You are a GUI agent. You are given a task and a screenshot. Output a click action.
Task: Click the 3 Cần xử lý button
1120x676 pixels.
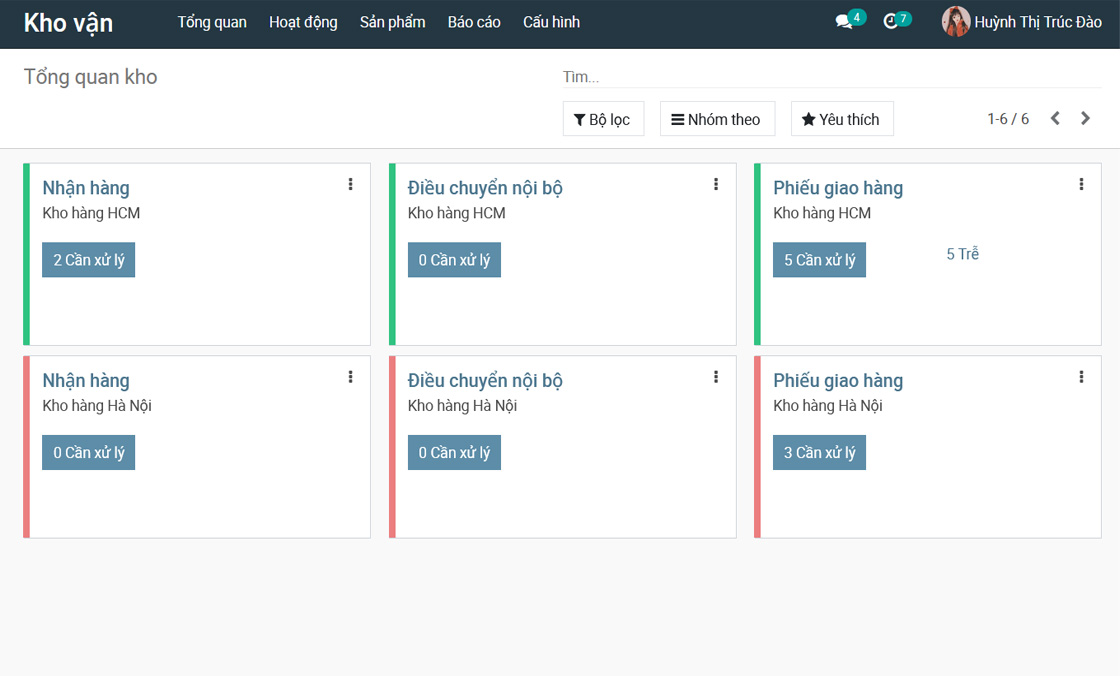click(819, 453)
